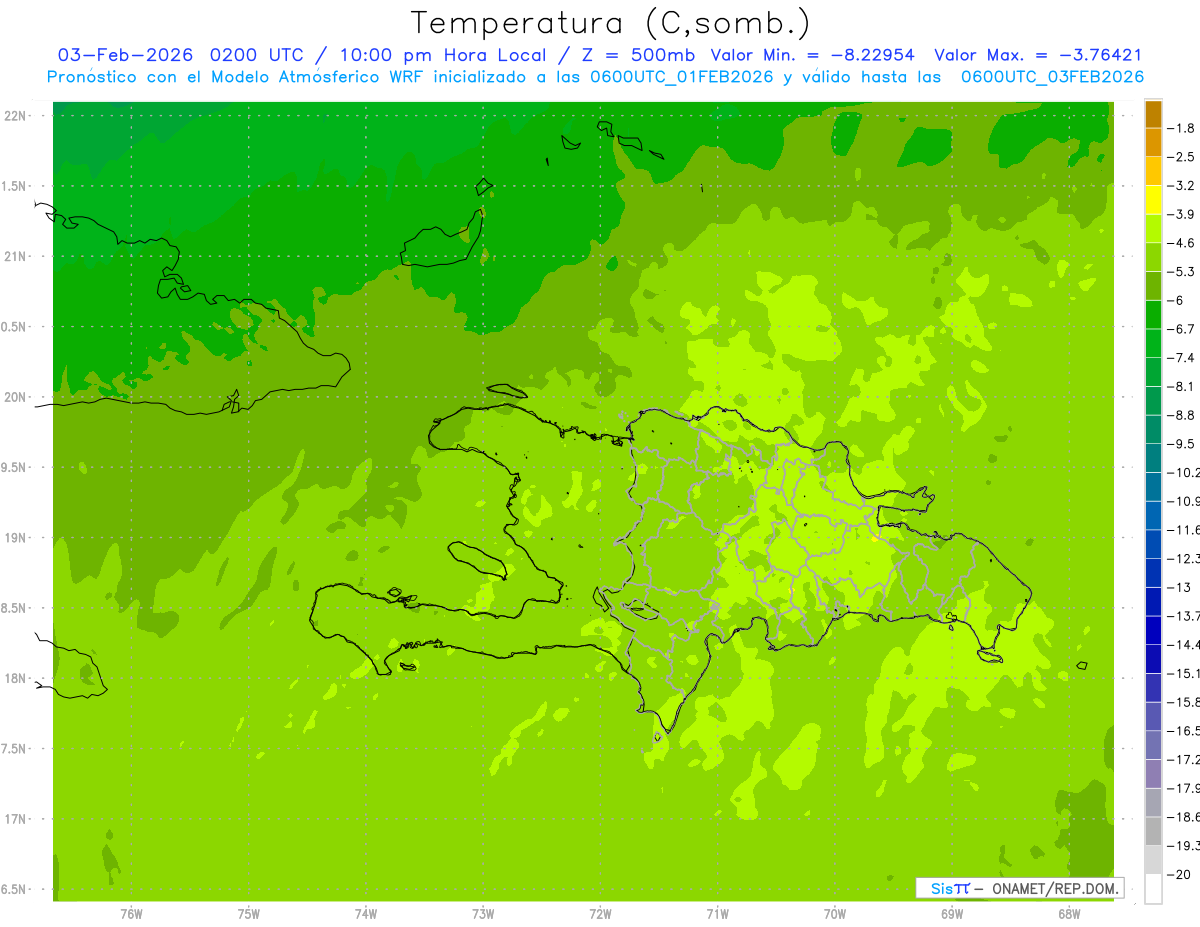This screenshot has height=927, width=1200.
Task: Select the '0600UTC_03FEB2026' valid-until timestamp
Action: [1052, 77]
